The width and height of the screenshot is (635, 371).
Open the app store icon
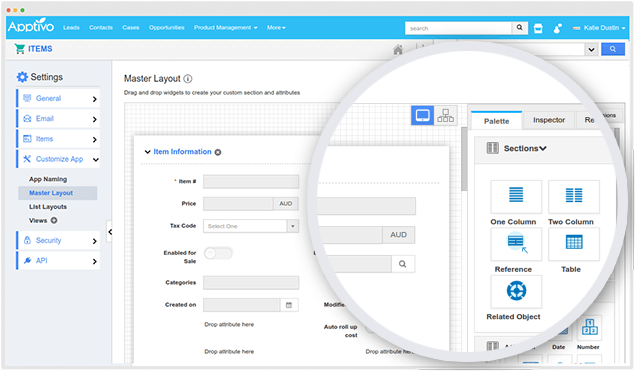point(538,28)
